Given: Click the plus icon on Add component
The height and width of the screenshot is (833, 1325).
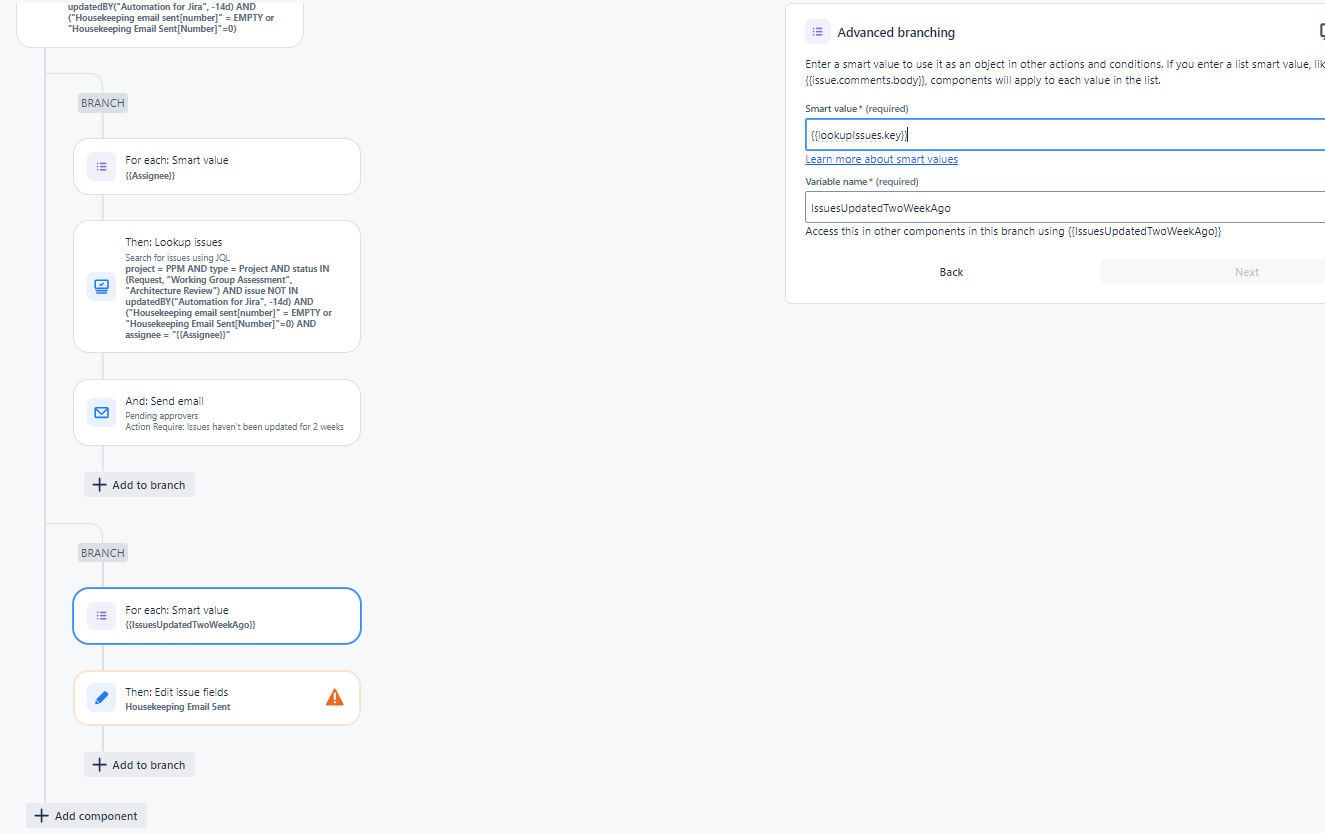Looking at the screenshot, I should [x=41, y=815].
